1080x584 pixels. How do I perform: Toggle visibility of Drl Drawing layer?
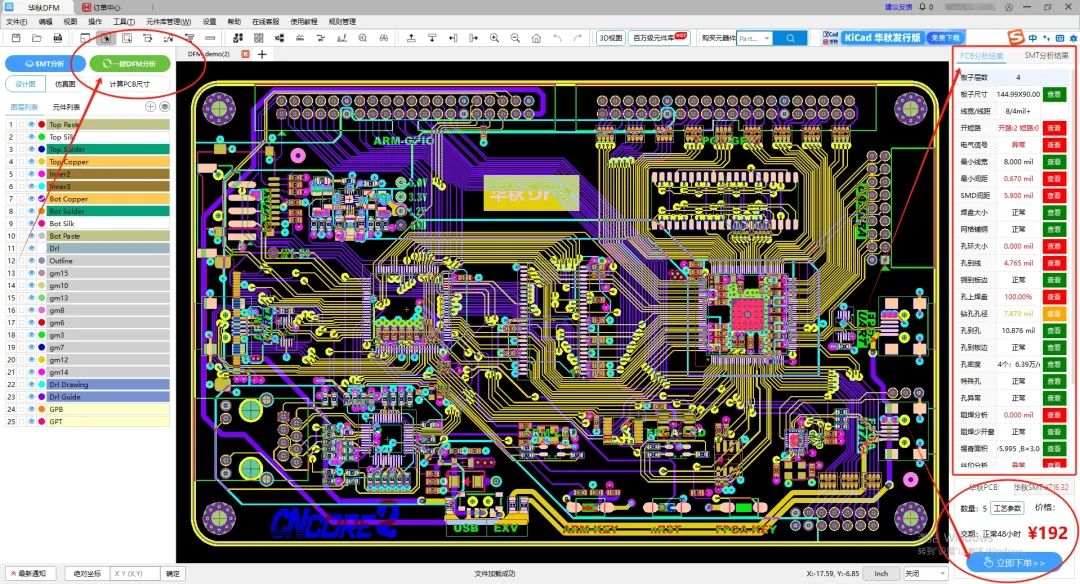[31, 385]
